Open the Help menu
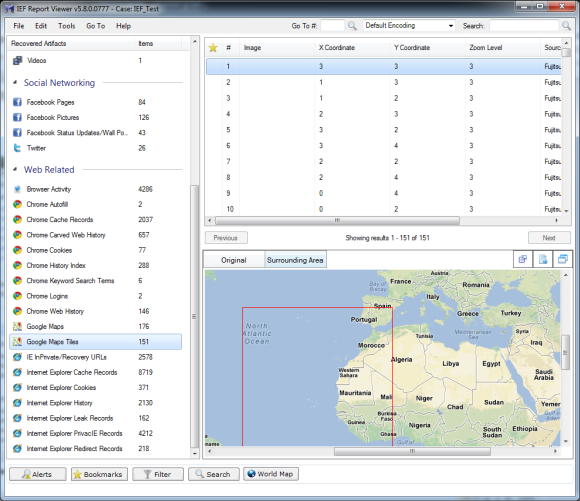580x501 pixels. (124, 26)
